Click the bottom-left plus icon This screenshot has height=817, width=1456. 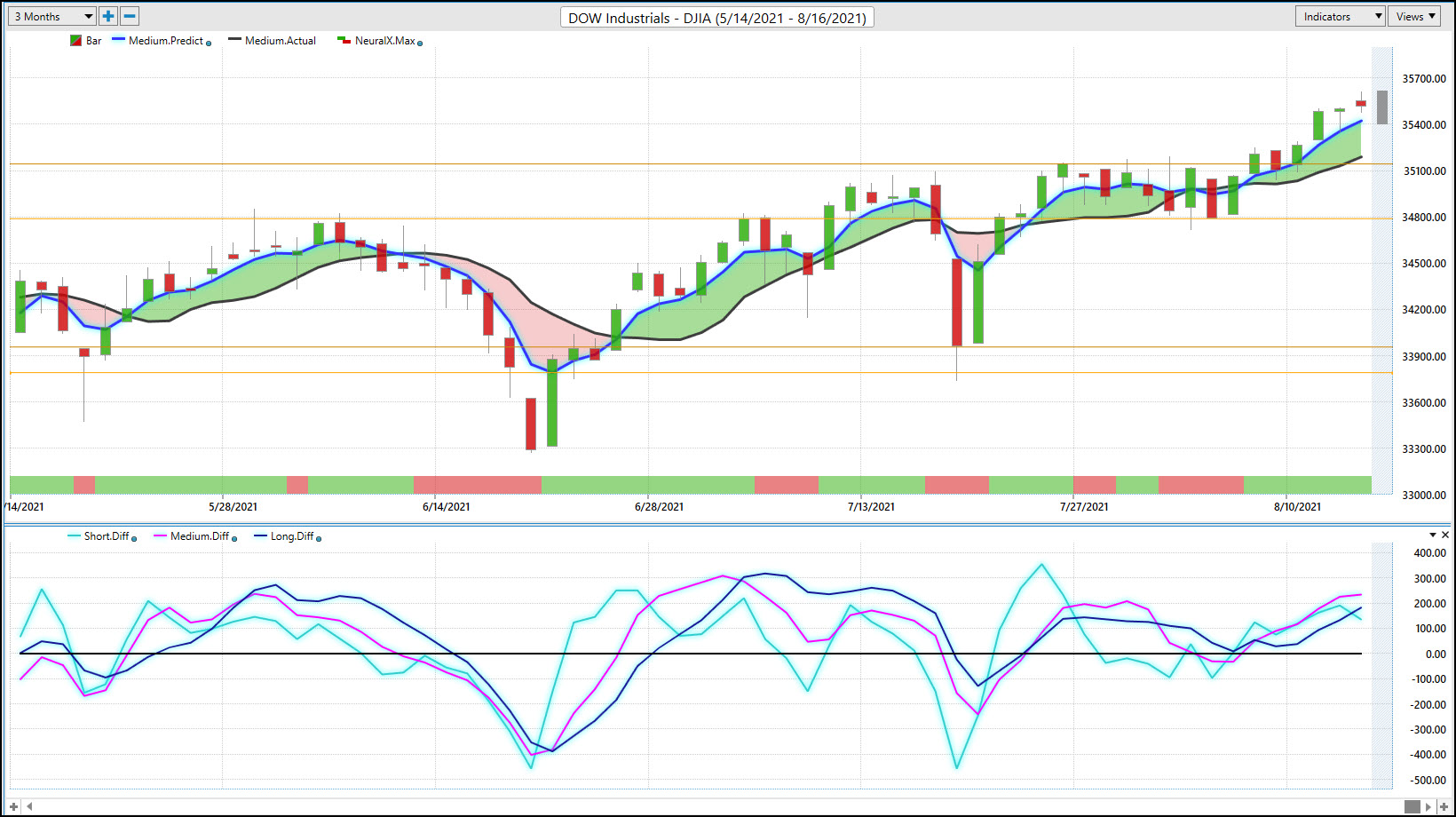click(13, 806)
